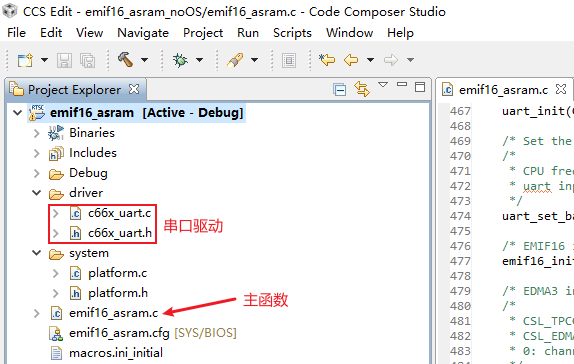The height and width of the screenshot is (364, 574).
Task: Open the Edit menu
Action: [51, 33]
